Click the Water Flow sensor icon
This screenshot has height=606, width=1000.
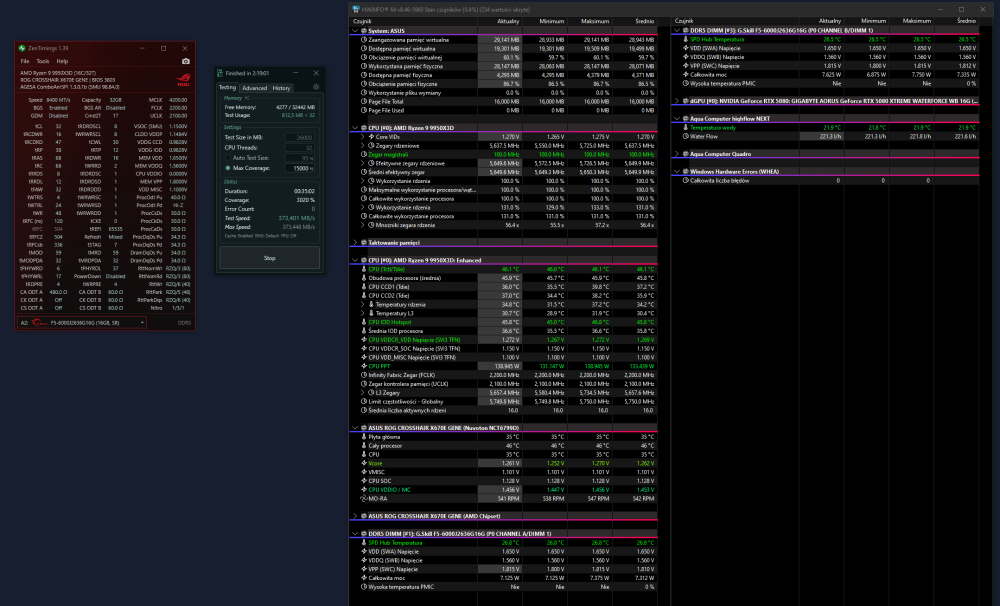coord(686,137)
